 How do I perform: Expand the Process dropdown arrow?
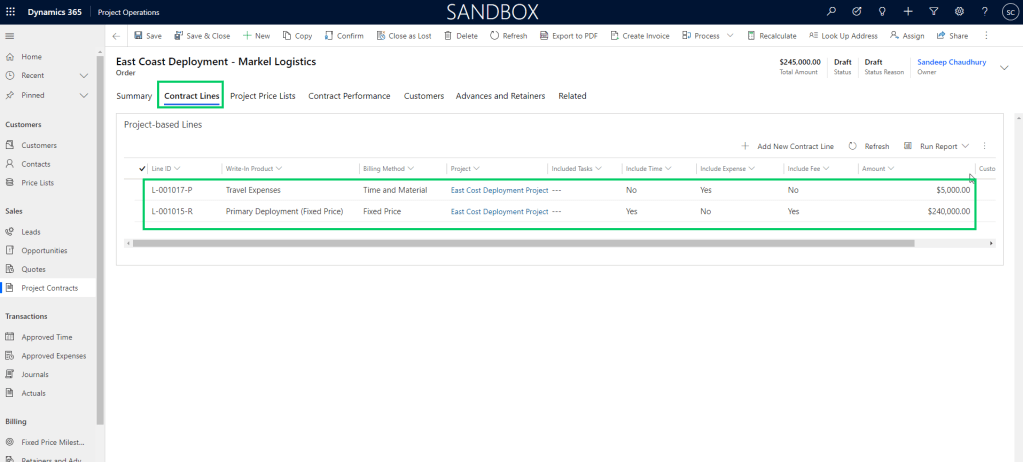[730, 36]
